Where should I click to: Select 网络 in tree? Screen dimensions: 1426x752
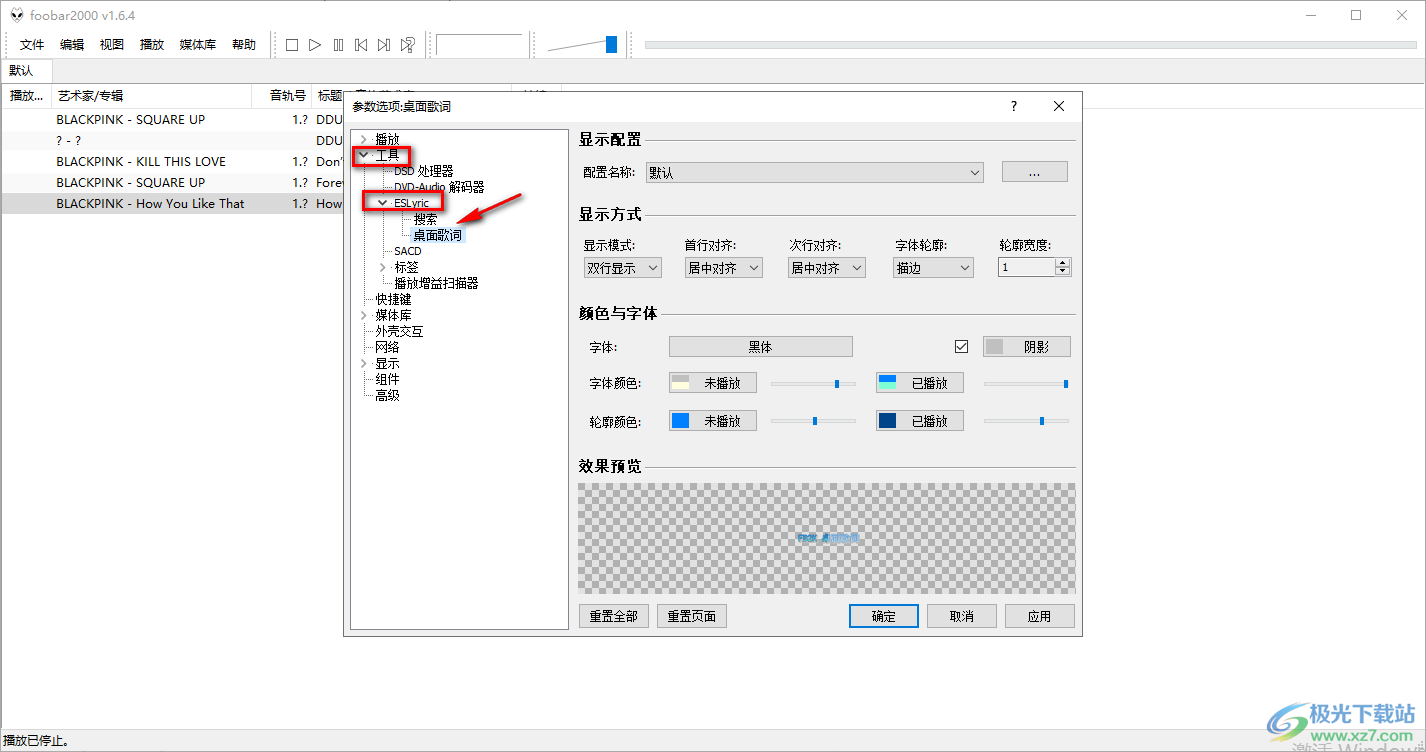point(387,347)
